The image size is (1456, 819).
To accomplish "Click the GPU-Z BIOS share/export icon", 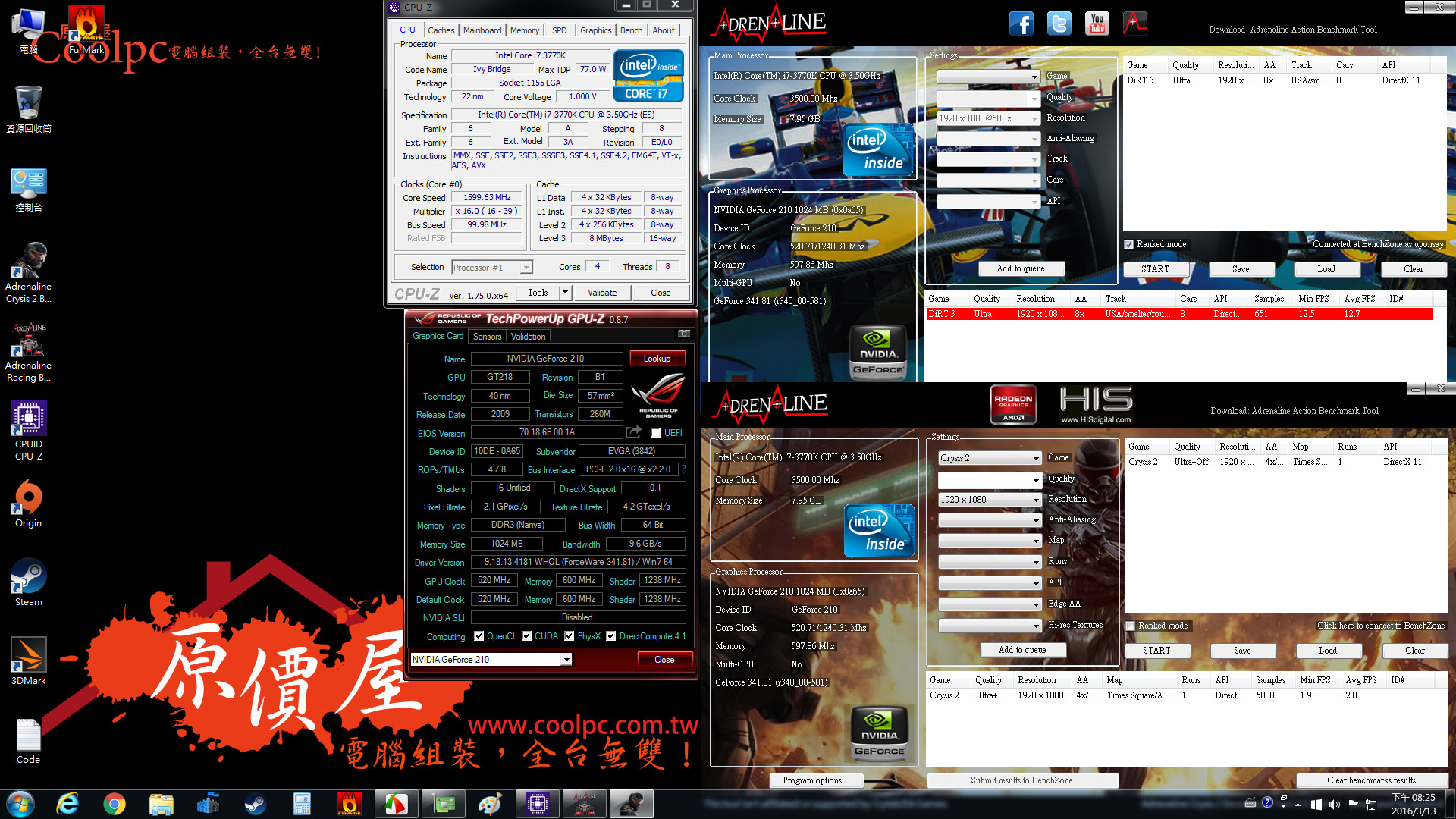I will tap(633, 432).
